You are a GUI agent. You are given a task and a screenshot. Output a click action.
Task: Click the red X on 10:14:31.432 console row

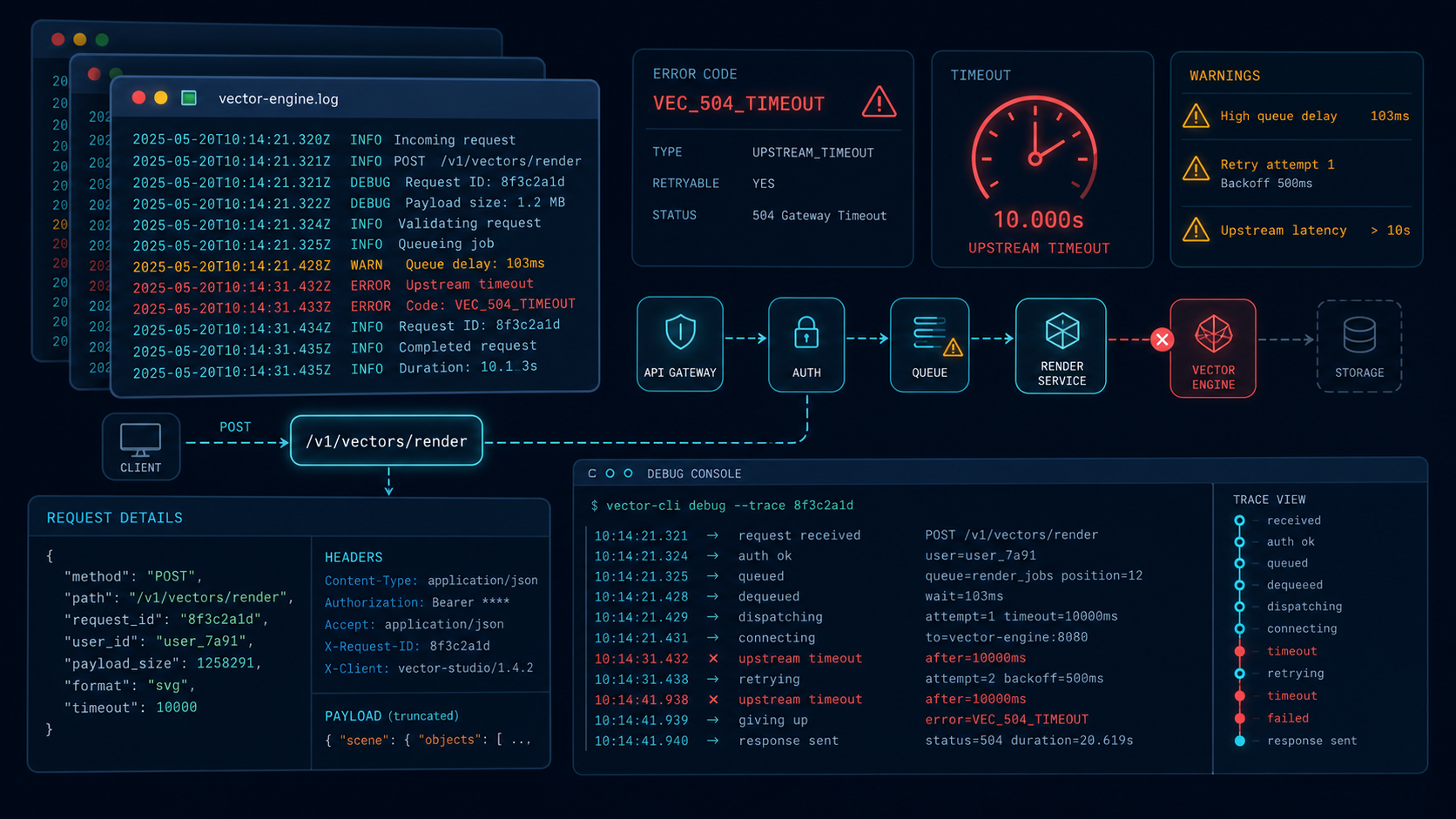point(713,658)
